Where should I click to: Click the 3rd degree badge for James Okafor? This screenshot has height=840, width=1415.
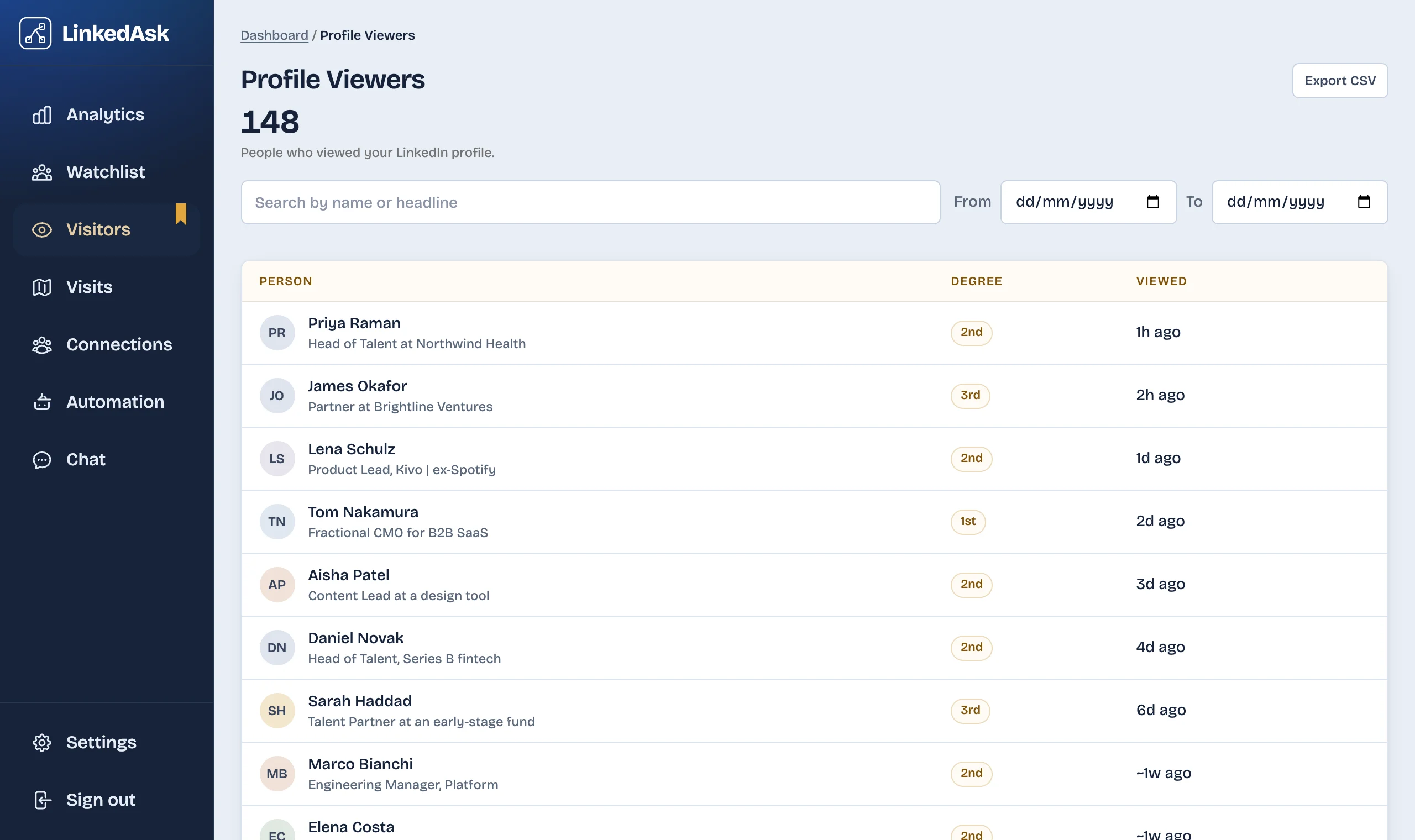tap(970, 395)
